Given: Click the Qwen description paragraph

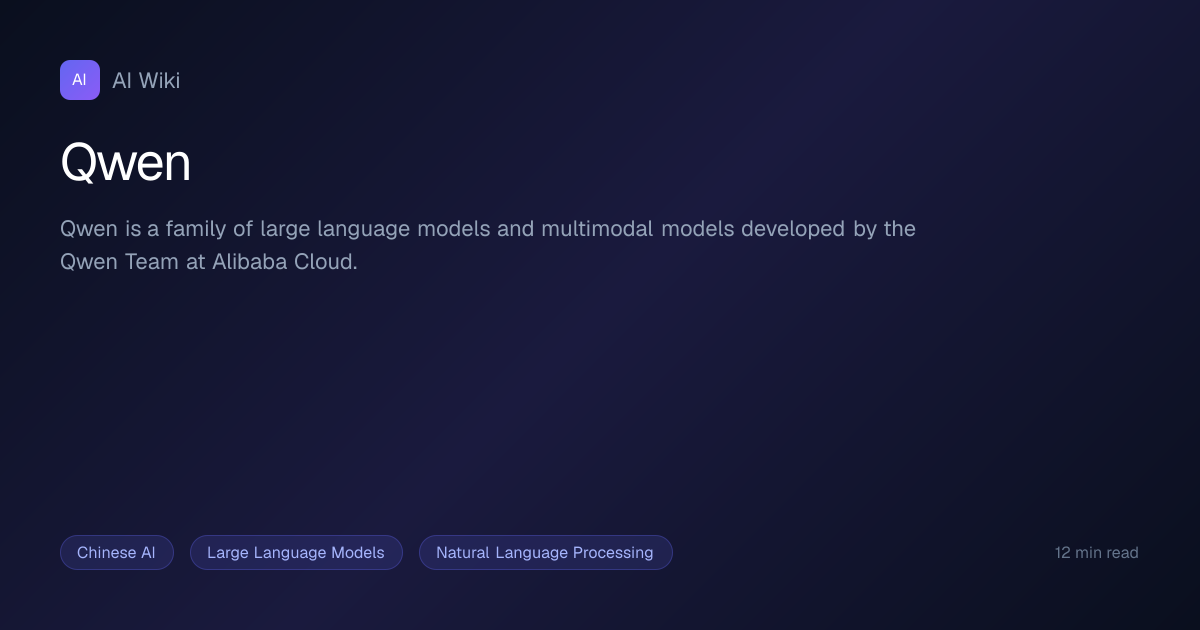Looking at the screenshot, I should [x=488, y=245].
